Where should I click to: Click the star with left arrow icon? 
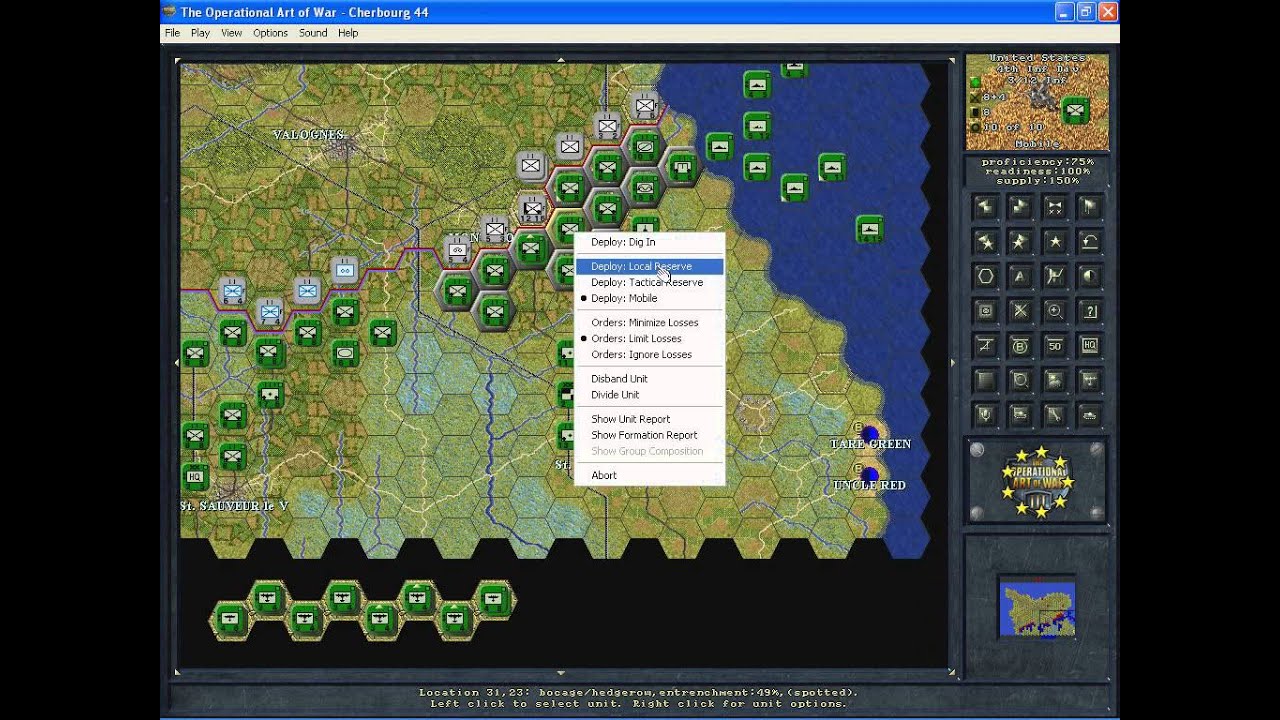click(x=986, y=242)
